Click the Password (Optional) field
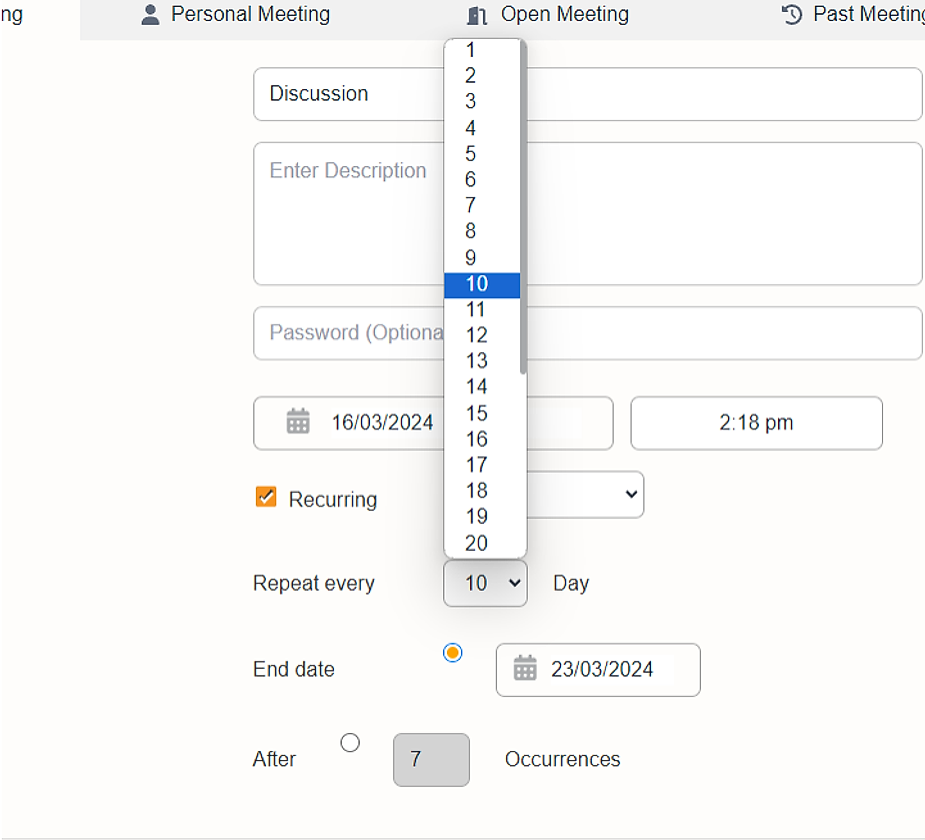The height and width of the screenshot is (840, 925). 588,333
